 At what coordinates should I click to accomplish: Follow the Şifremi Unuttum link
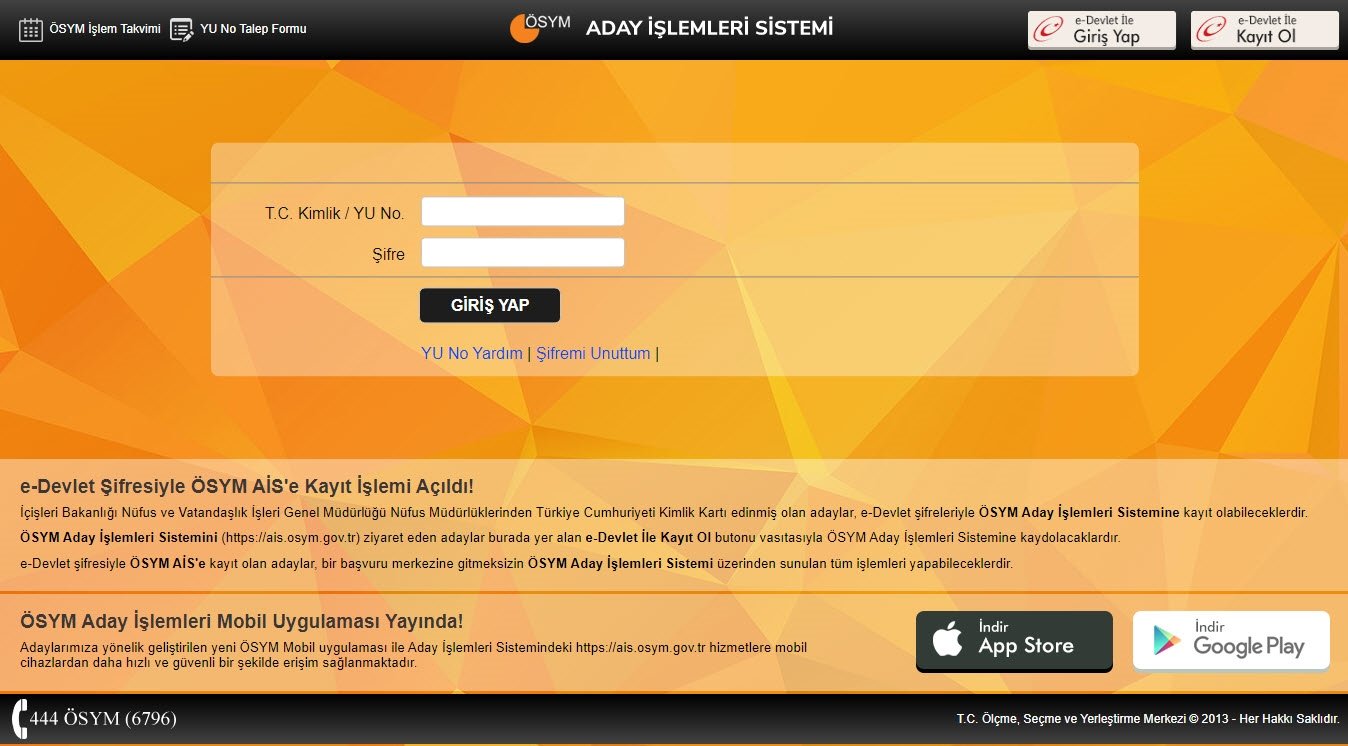[x=593, y=353]
